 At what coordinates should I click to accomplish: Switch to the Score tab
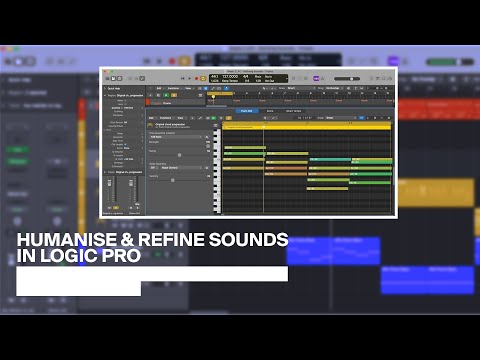pos(270,111)
